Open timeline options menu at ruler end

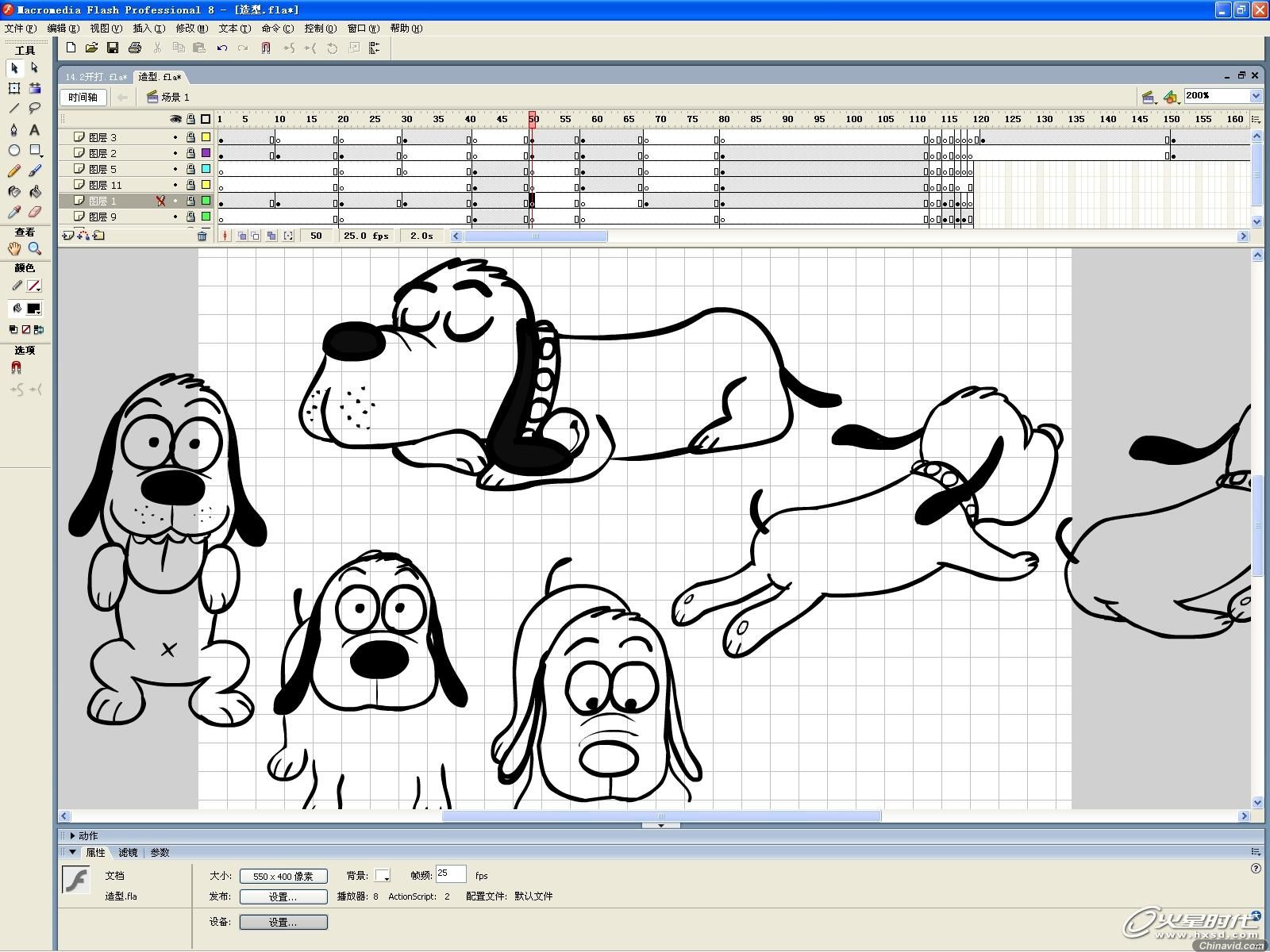click(1256, 119)
